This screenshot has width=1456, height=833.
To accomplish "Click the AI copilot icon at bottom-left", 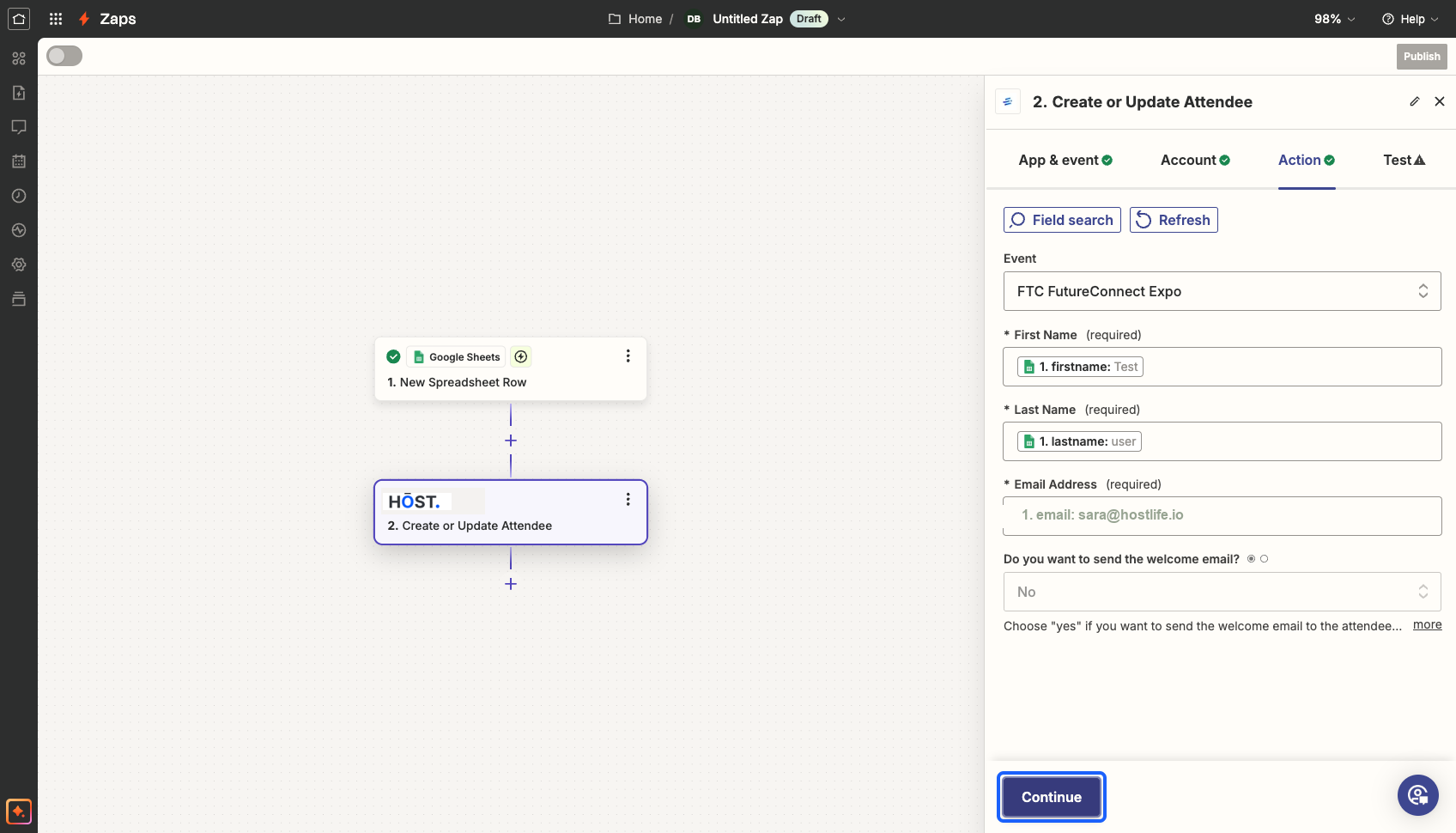I will [x=19, y=811].
